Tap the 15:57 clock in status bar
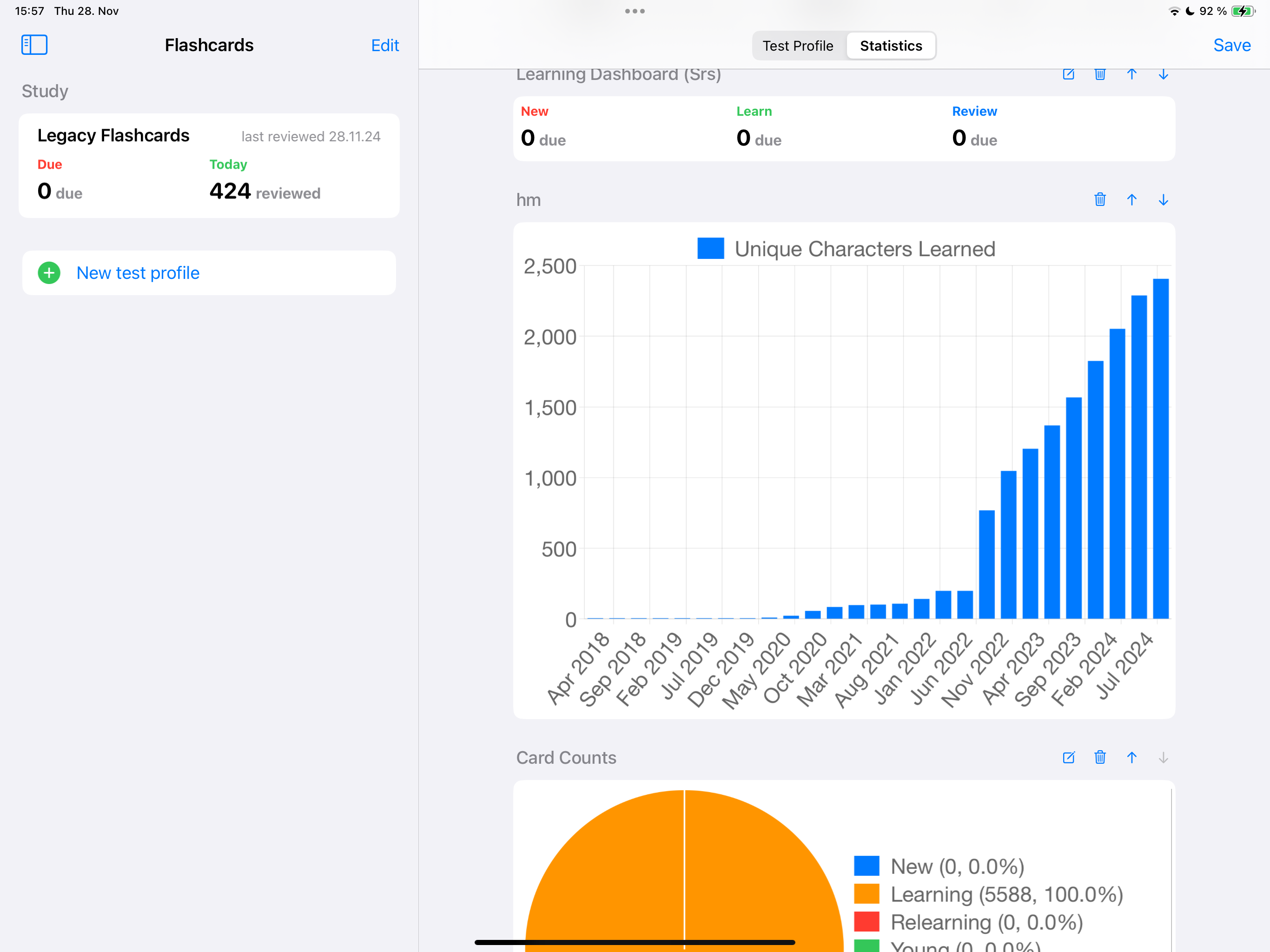This screenshot has height=952, width=1270. point(29,11)
